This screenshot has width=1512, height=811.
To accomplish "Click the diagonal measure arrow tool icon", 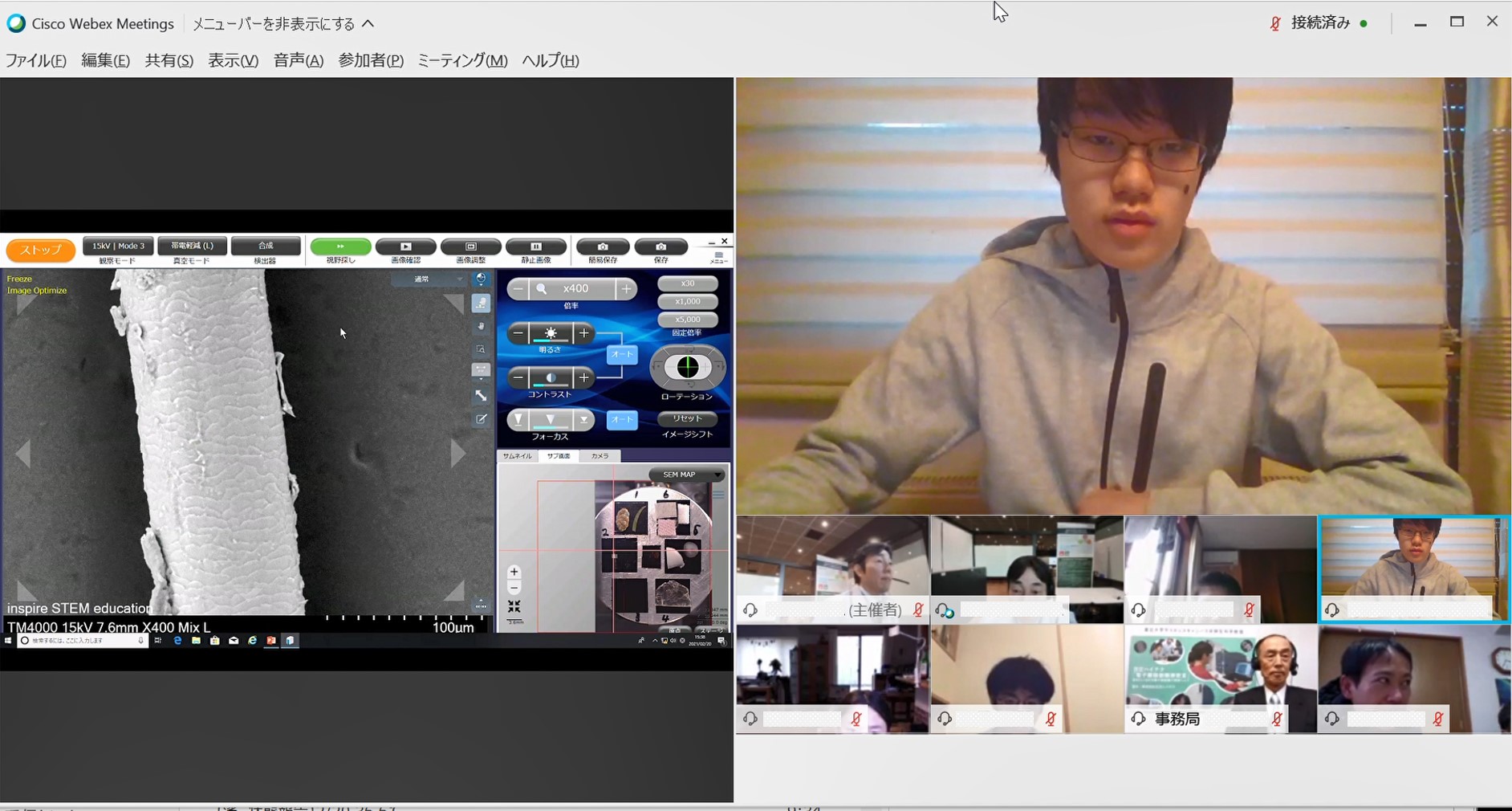I will 481,395.
